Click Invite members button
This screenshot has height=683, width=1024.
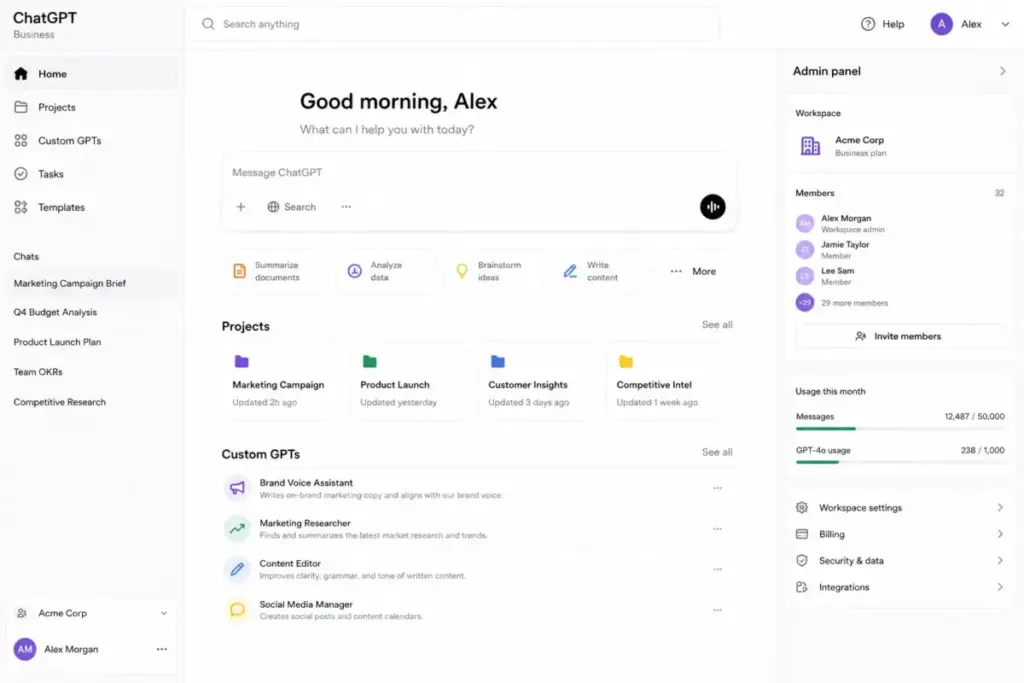(899, 336)
